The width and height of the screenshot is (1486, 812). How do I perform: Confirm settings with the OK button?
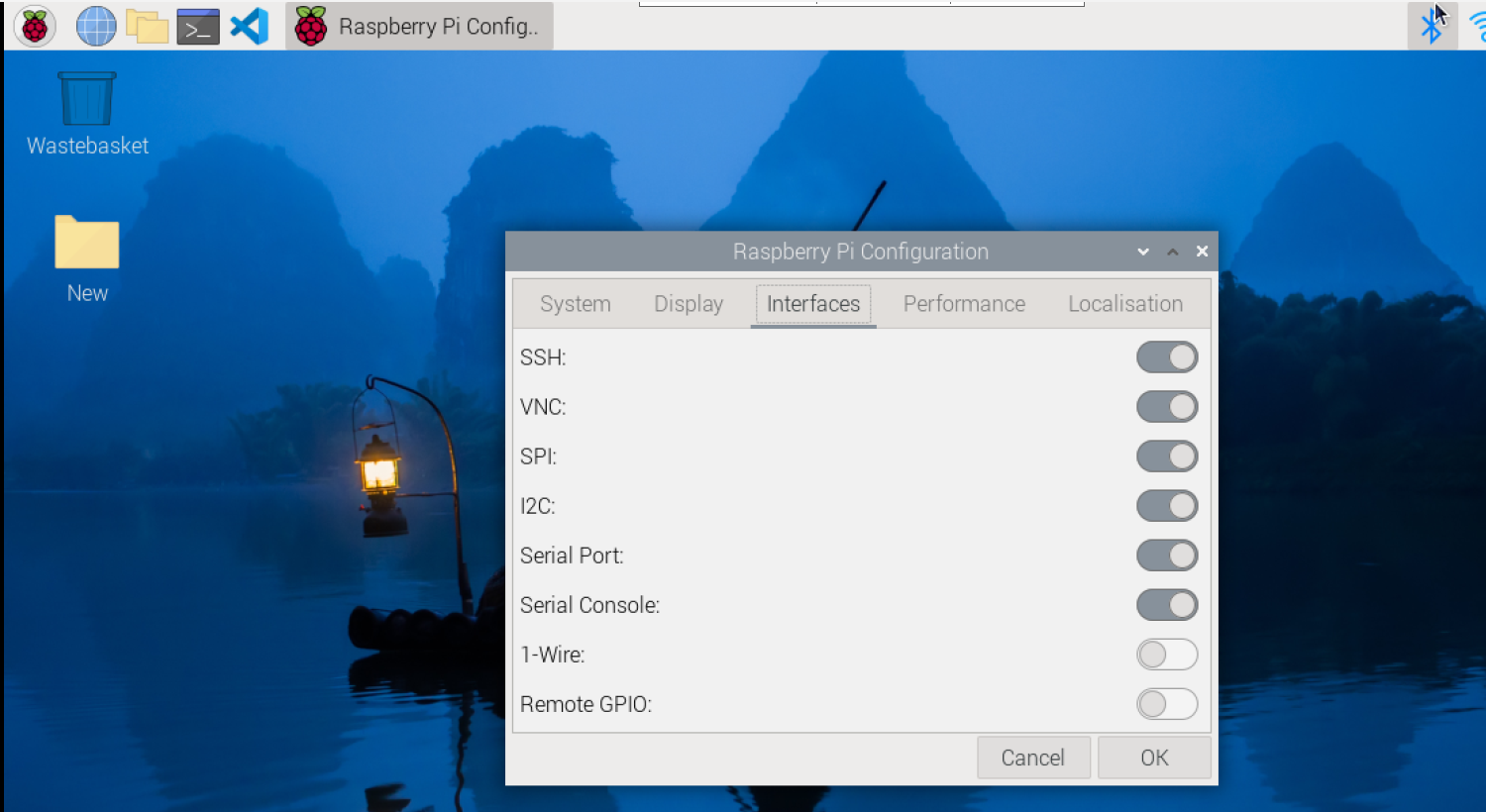tap(1153, 757)
